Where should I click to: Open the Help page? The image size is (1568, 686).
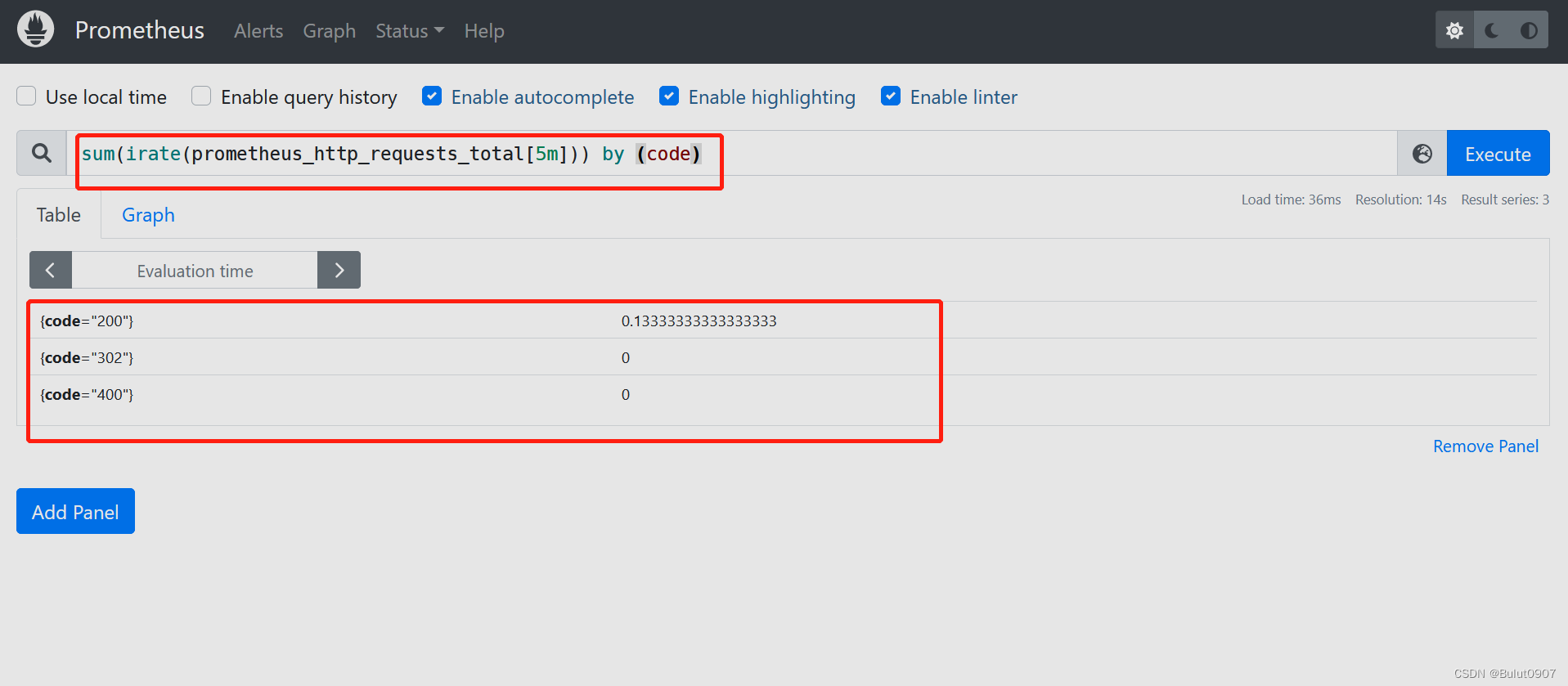pos(484,31)
